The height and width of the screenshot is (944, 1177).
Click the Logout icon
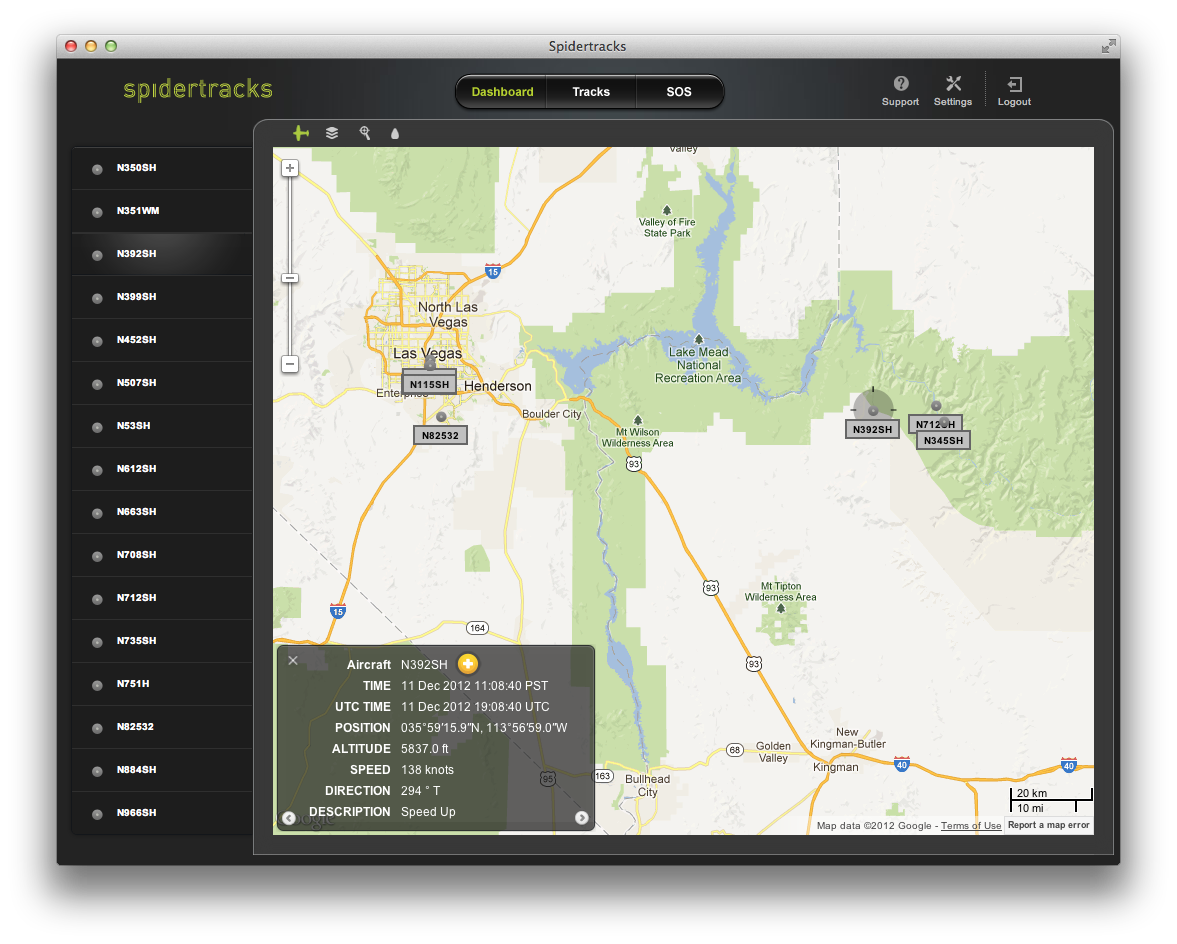coord(1014,83)
